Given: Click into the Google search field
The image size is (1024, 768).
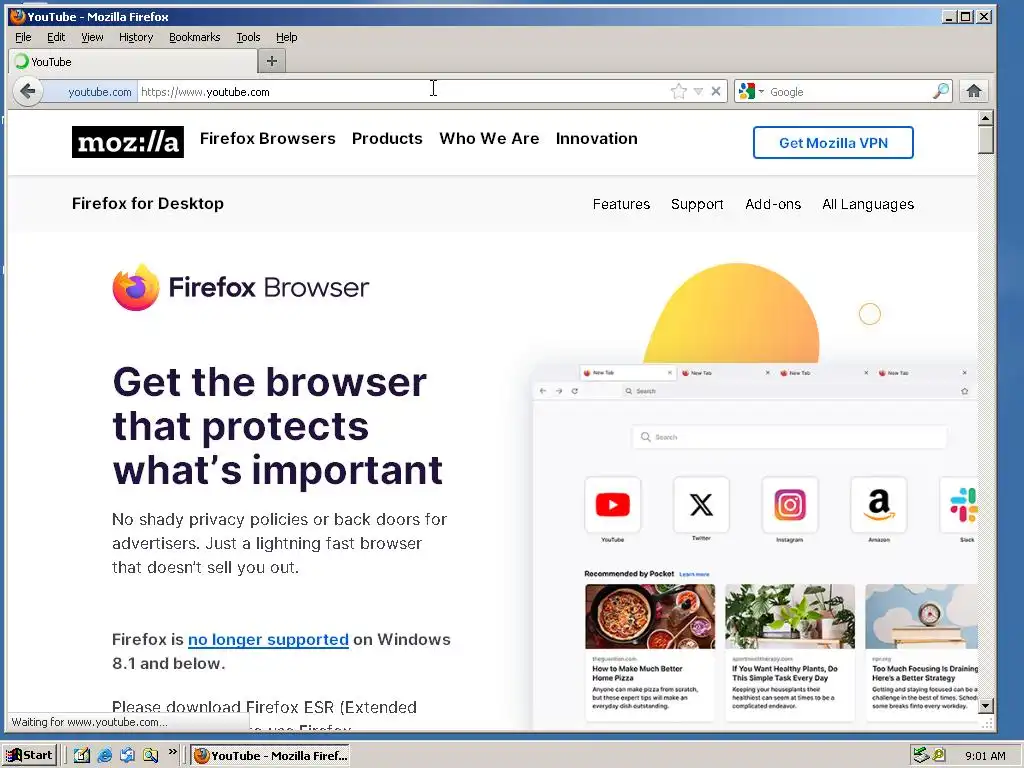Looking at the screenshot, I should [849, 91].
